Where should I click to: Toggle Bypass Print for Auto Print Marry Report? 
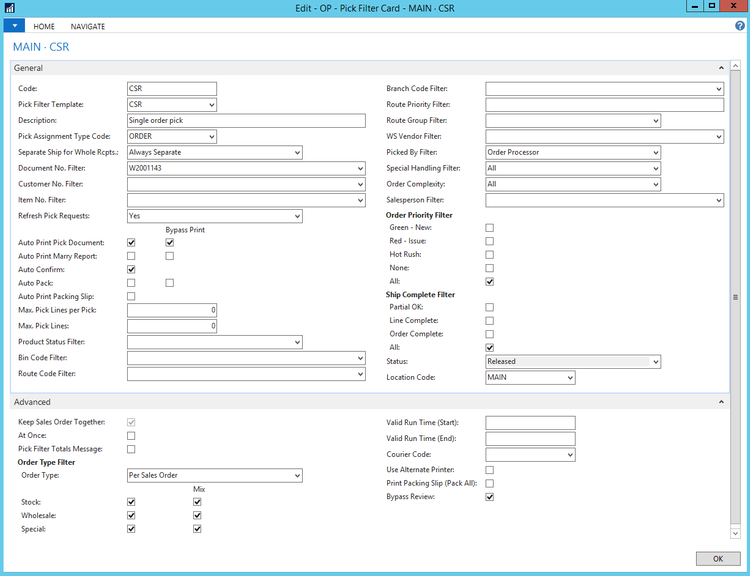(169, 256)
